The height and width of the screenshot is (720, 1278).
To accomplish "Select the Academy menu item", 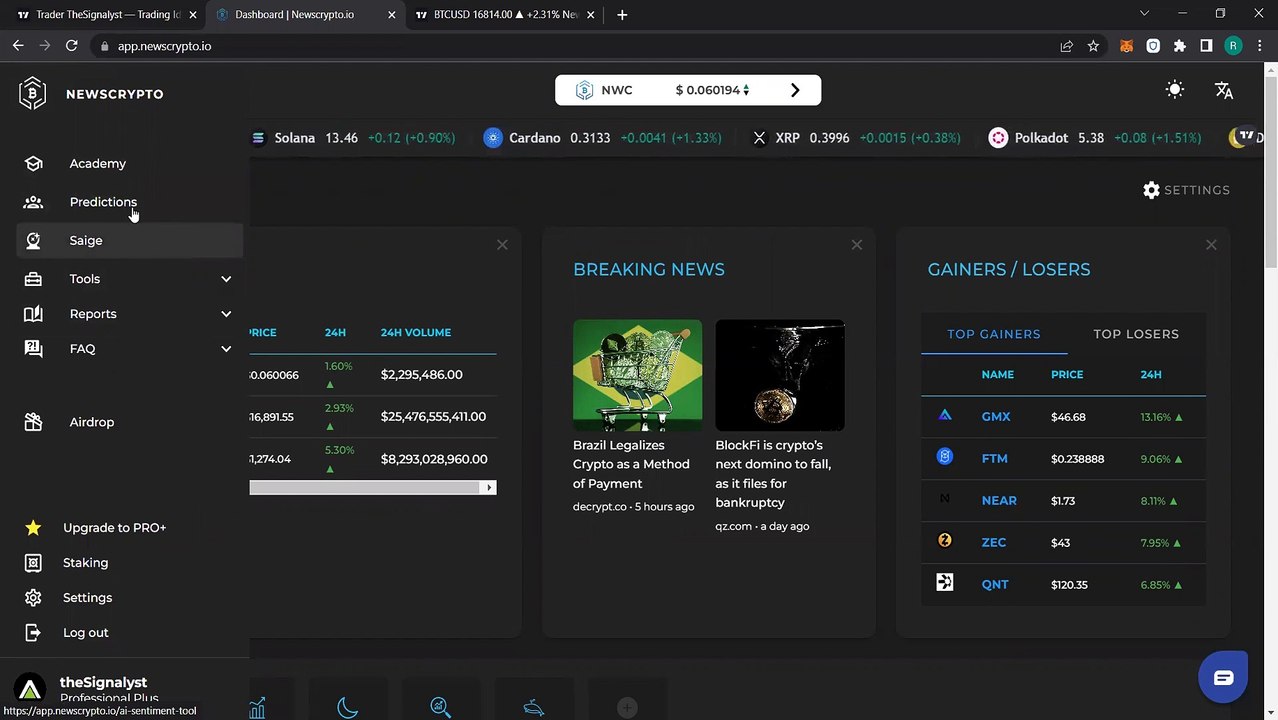I will [98, 163].
